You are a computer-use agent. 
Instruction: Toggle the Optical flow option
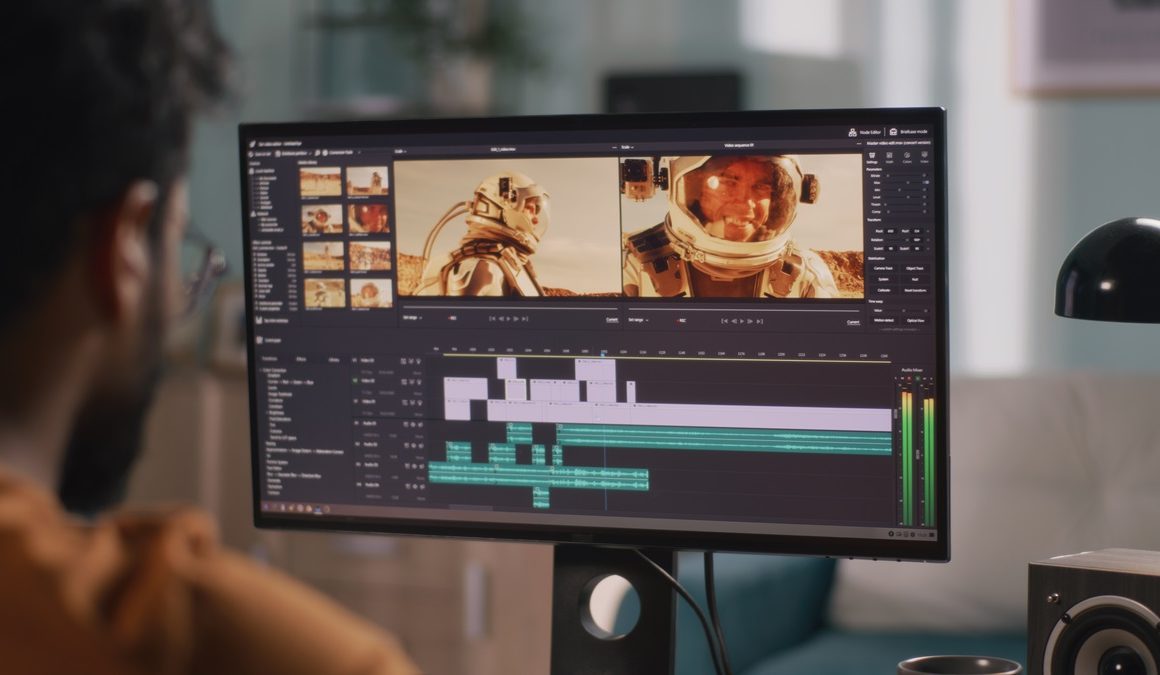(x=915, y=320)
